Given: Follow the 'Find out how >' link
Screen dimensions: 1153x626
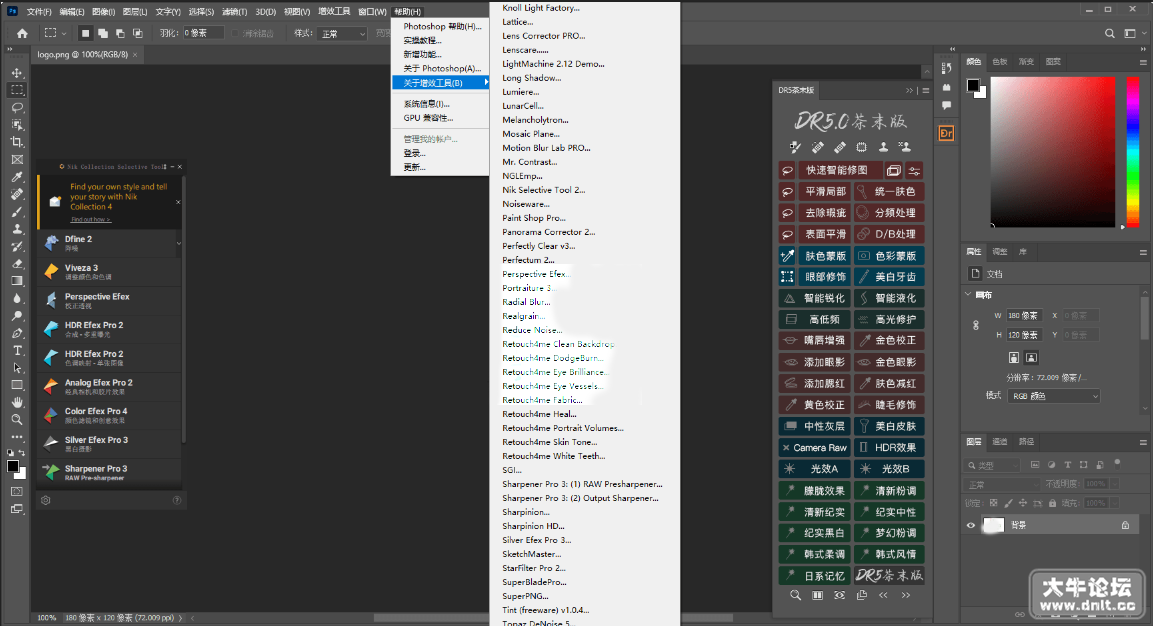Looking at the screenshot, I should (90, 219).
